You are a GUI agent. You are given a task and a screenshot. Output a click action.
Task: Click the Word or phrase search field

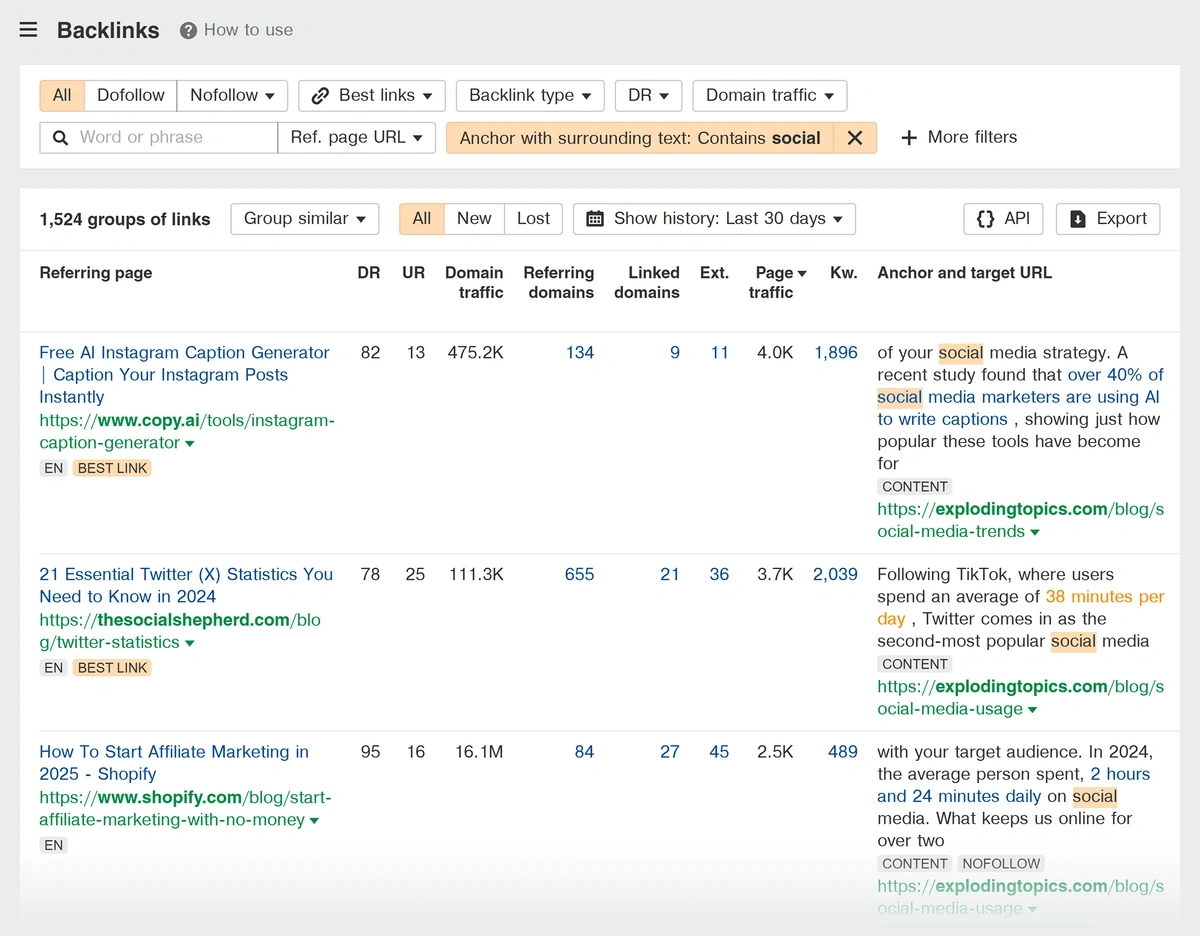[159, 138]
